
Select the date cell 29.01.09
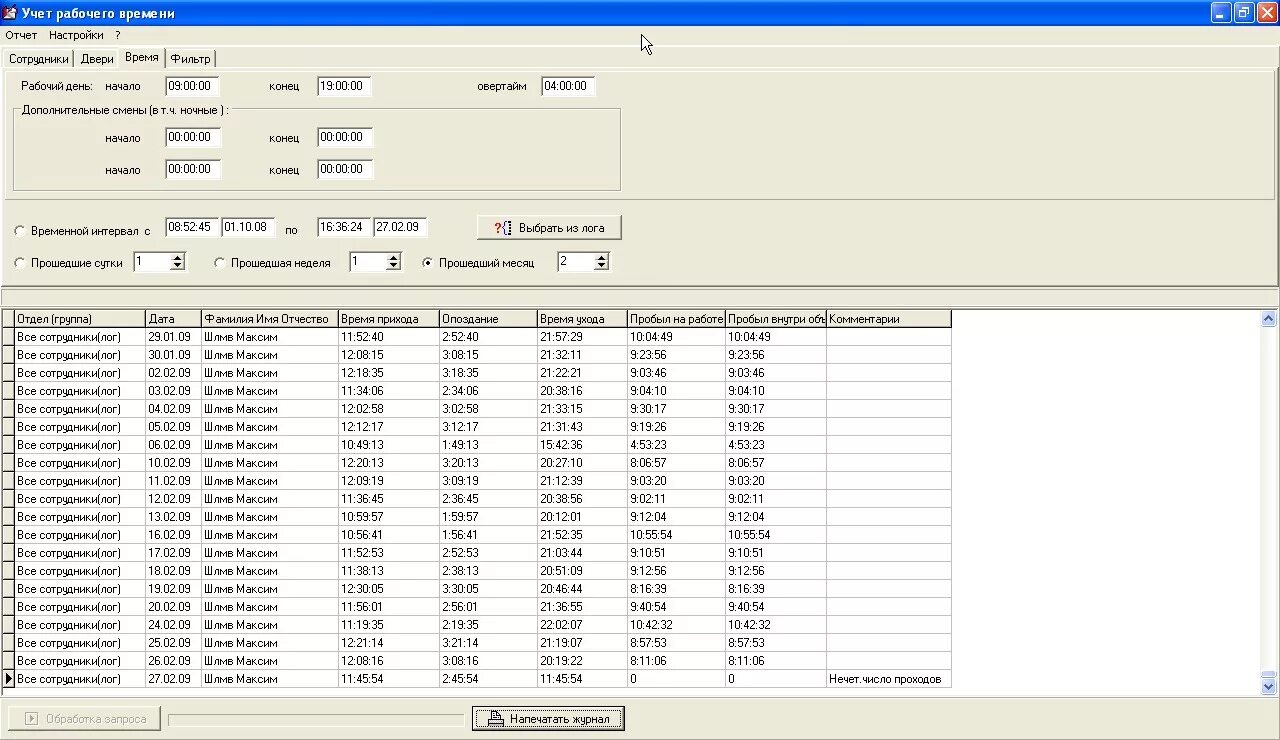point(173,337)
